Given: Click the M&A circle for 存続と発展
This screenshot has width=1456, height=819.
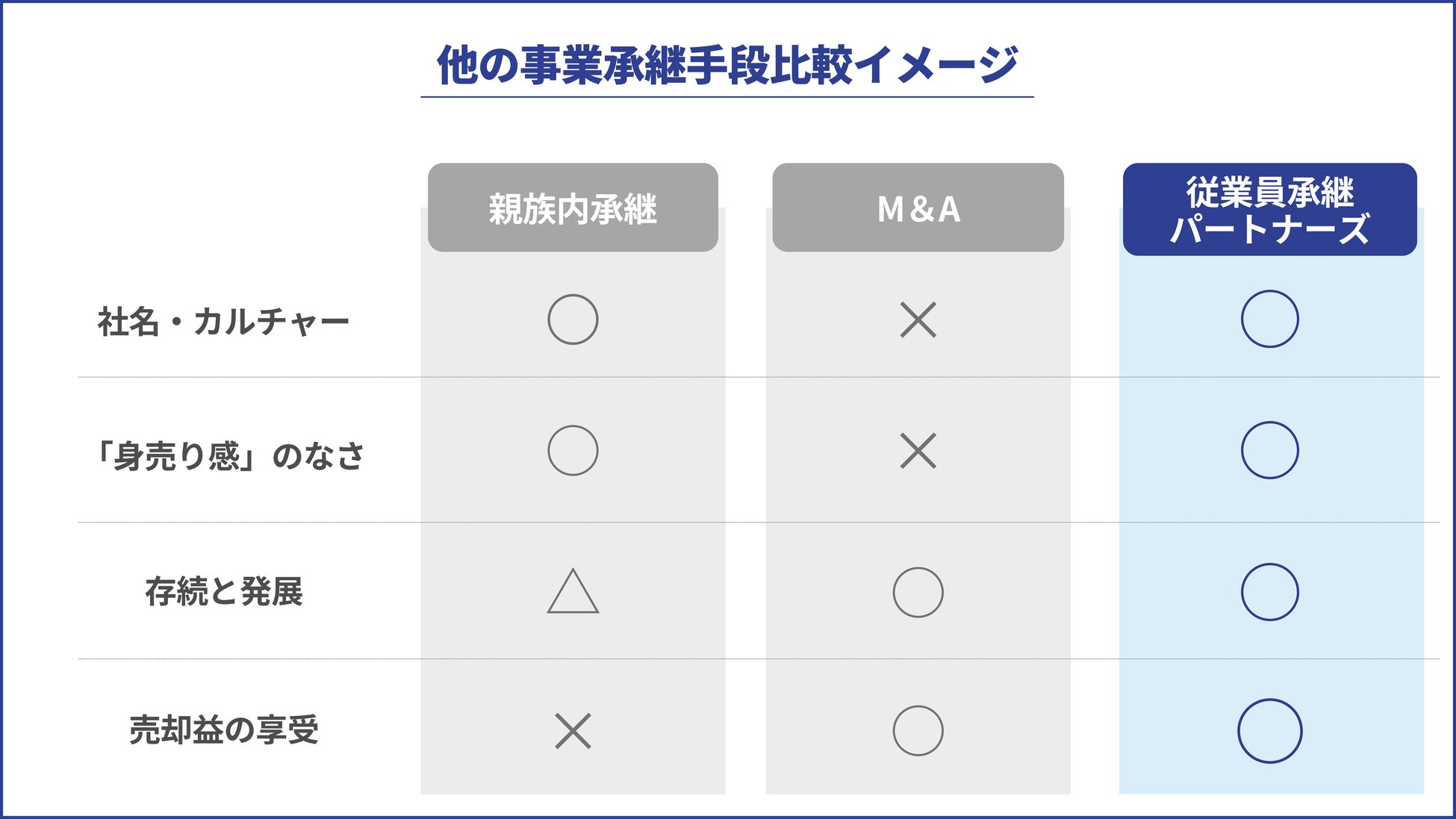Looking at the screenshot, I should 918,592.
